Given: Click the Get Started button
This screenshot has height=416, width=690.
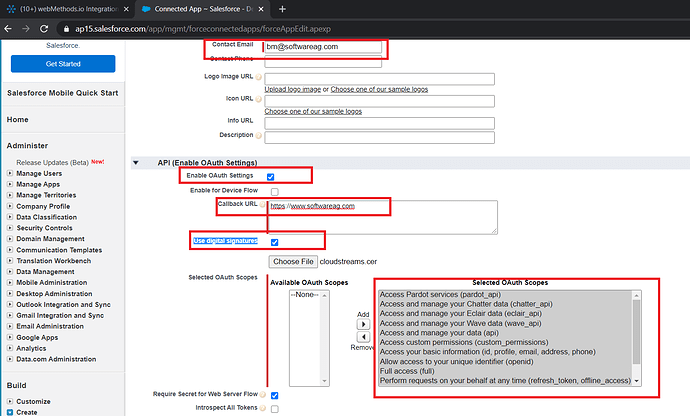Looking at the screenshot, I should point(63,64).
